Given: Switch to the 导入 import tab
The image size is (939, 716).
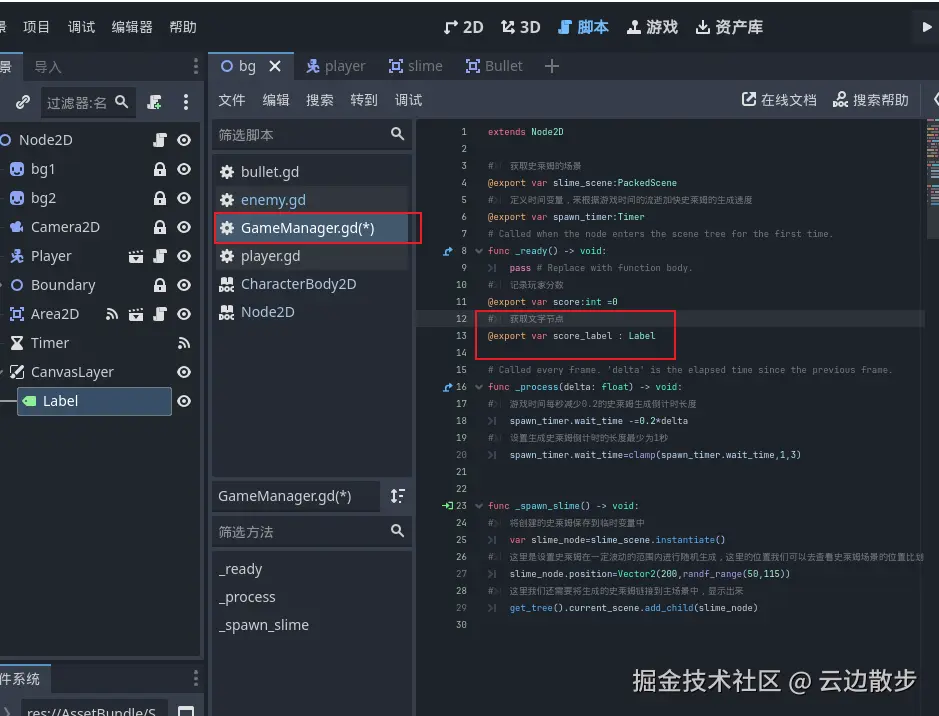Looking at the screenshot, I should point(47,67).
